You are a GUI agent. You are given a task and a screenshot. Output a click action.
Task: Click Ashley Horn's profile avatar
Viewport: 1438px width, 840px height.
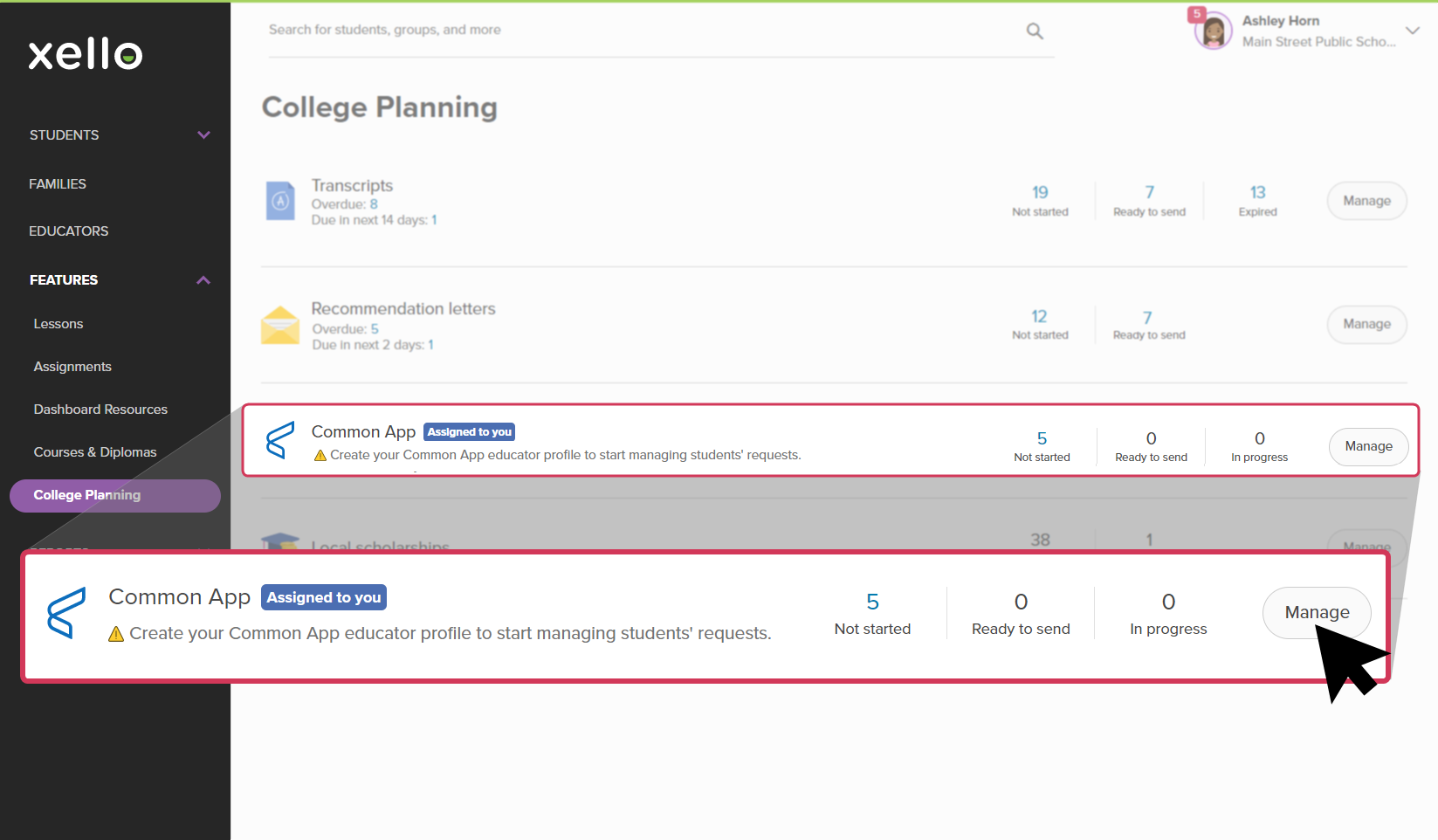[x=1213, y=31]
